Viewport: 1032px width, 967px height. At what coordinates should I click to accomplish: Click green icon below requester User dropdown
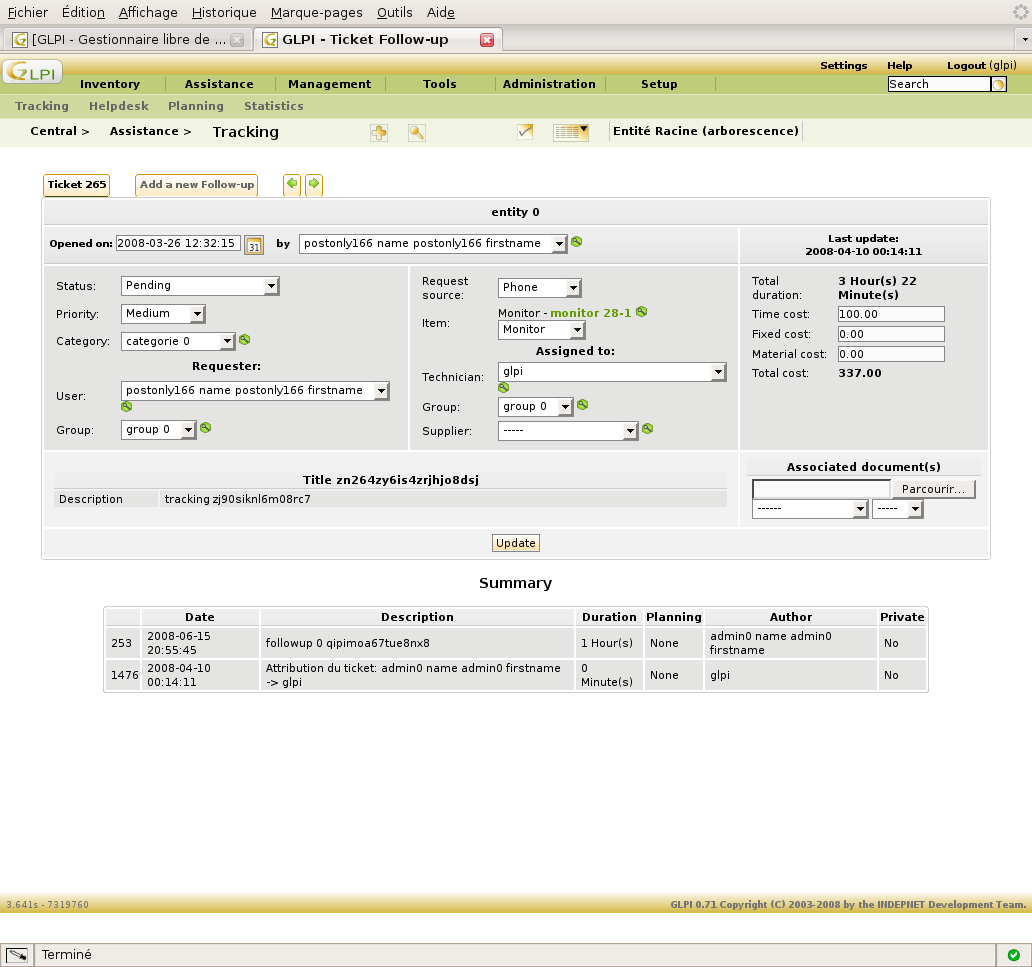126,407
